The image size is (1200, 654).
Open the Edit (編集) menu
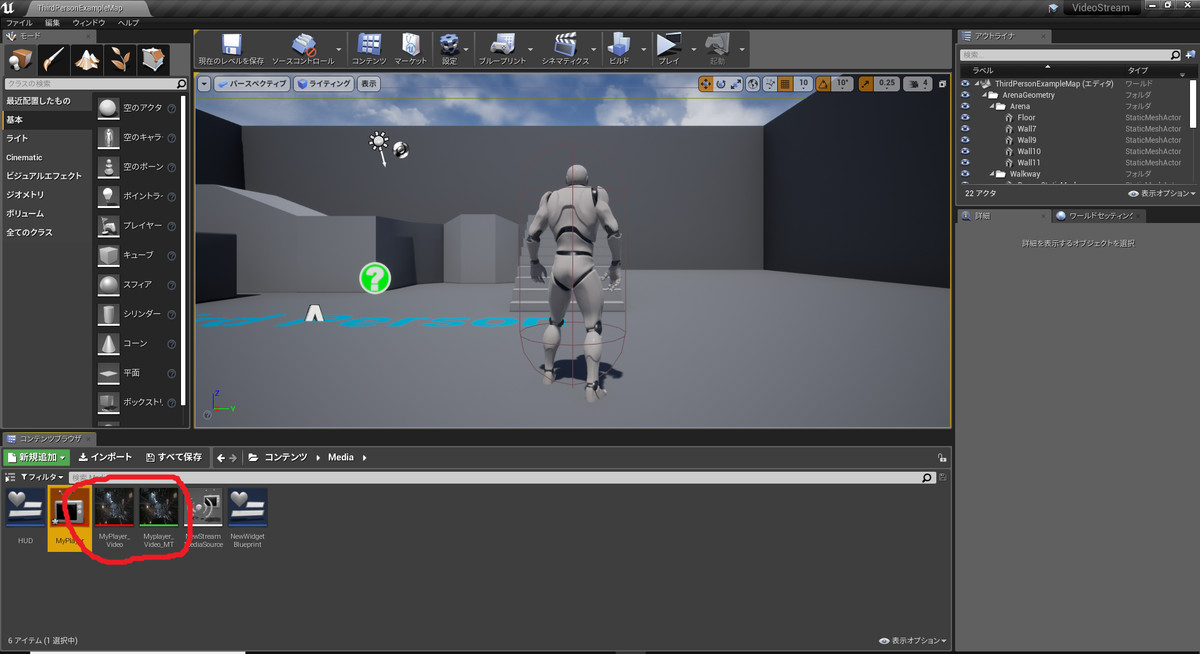click(52, 22)
